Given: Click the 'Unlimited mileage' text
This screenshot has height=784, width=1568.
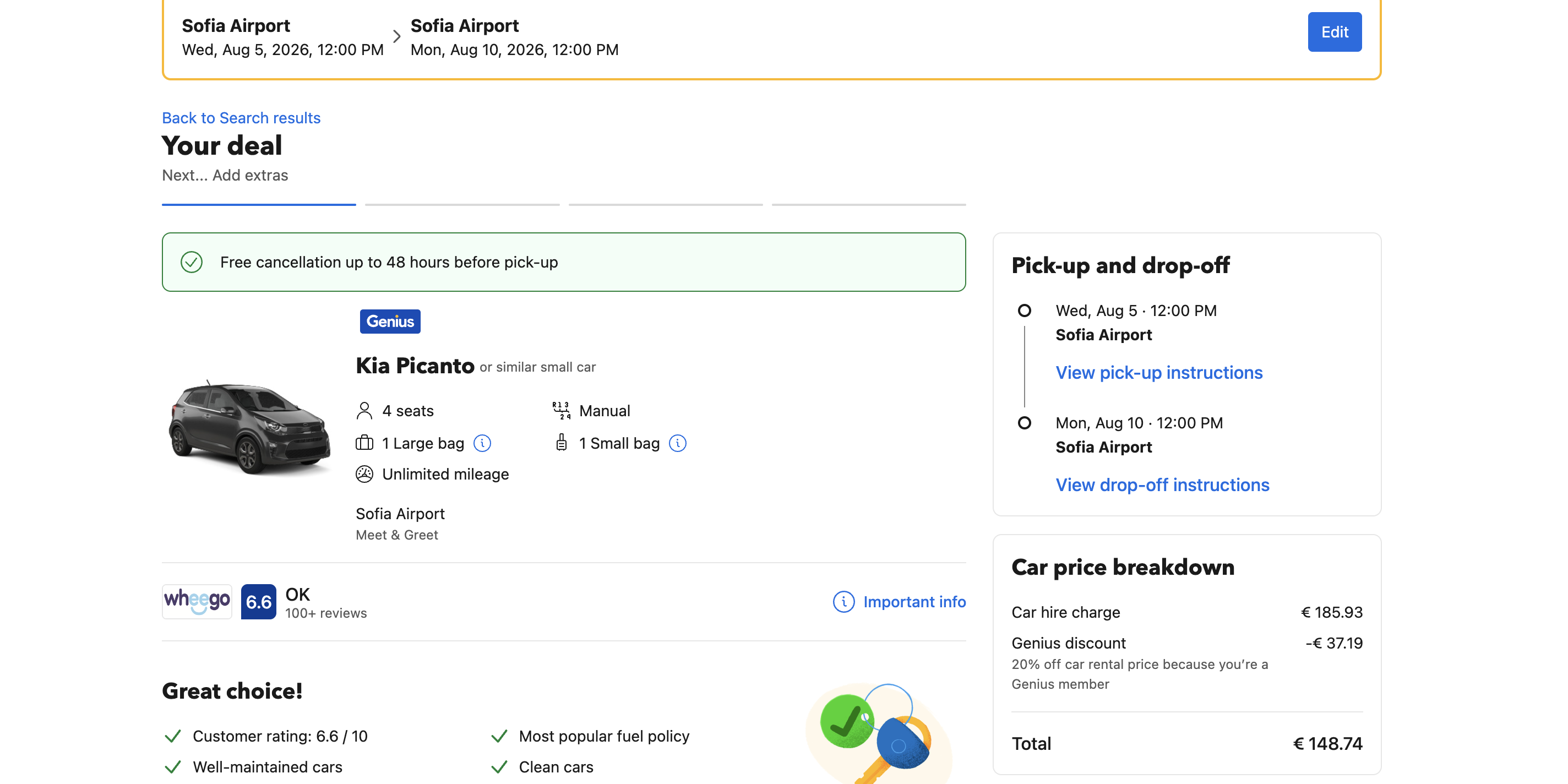Looking at the screenshot, I should pyautogui.click(x=445, y=474).
